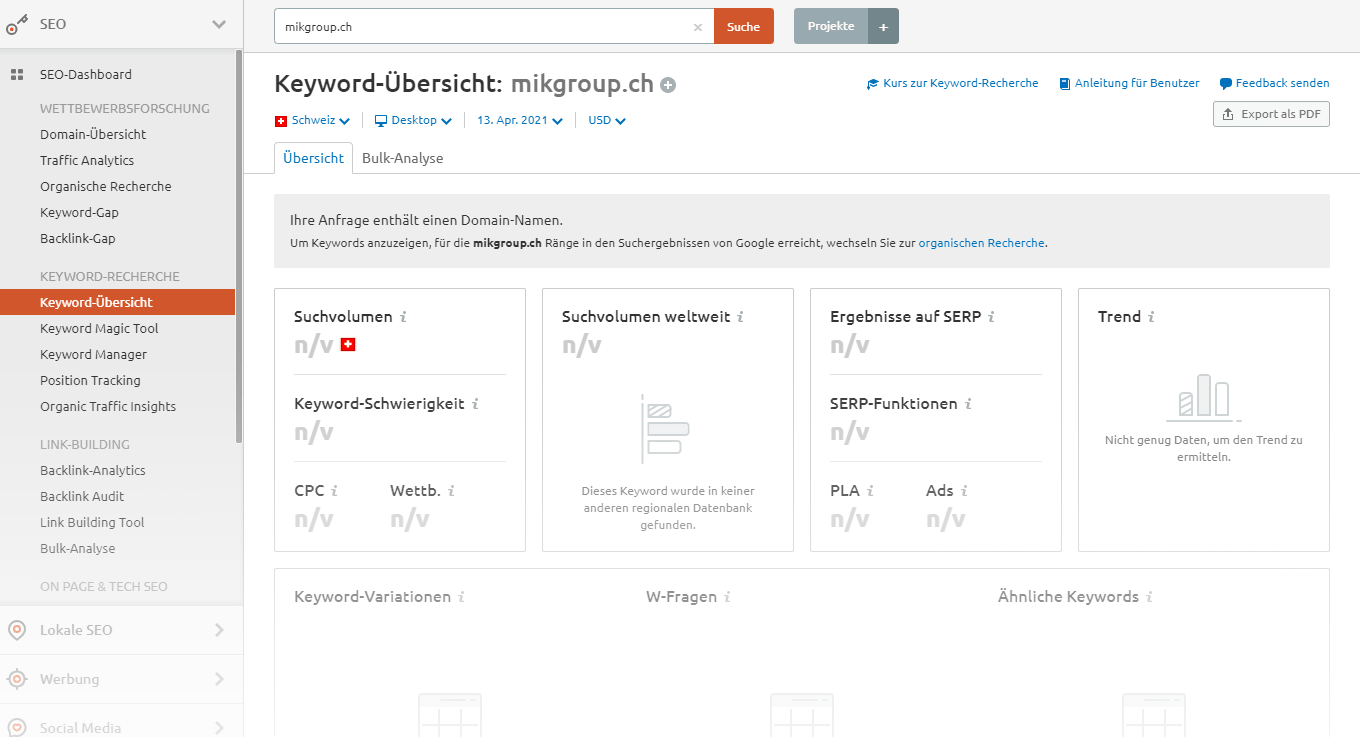This screenshot has width=1360, height=737.
Task: Collapse the SEO section chevron
Action: [x=219, y=25]
